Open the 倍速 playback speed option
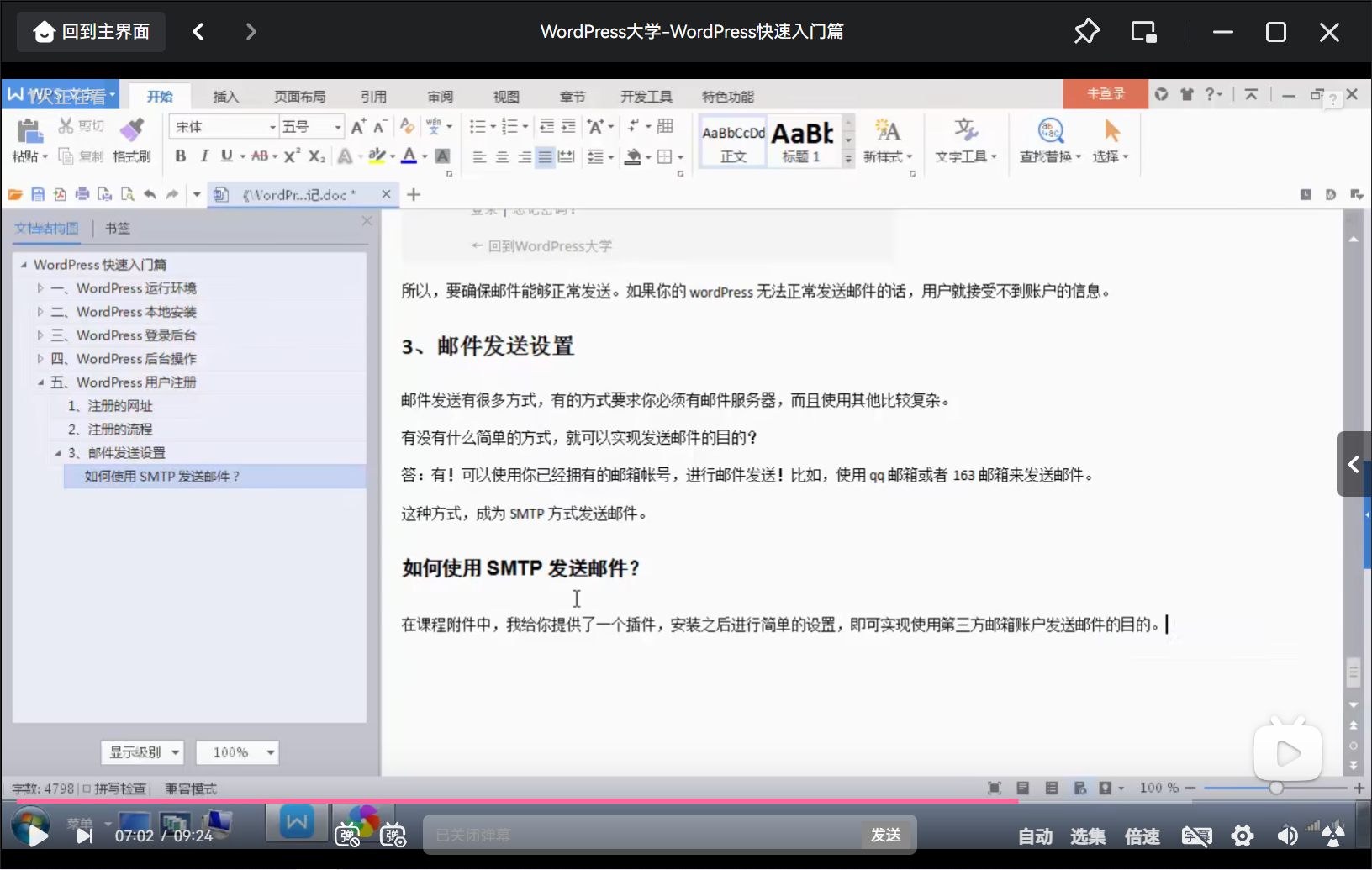1372x870 pixels. 1142,836
